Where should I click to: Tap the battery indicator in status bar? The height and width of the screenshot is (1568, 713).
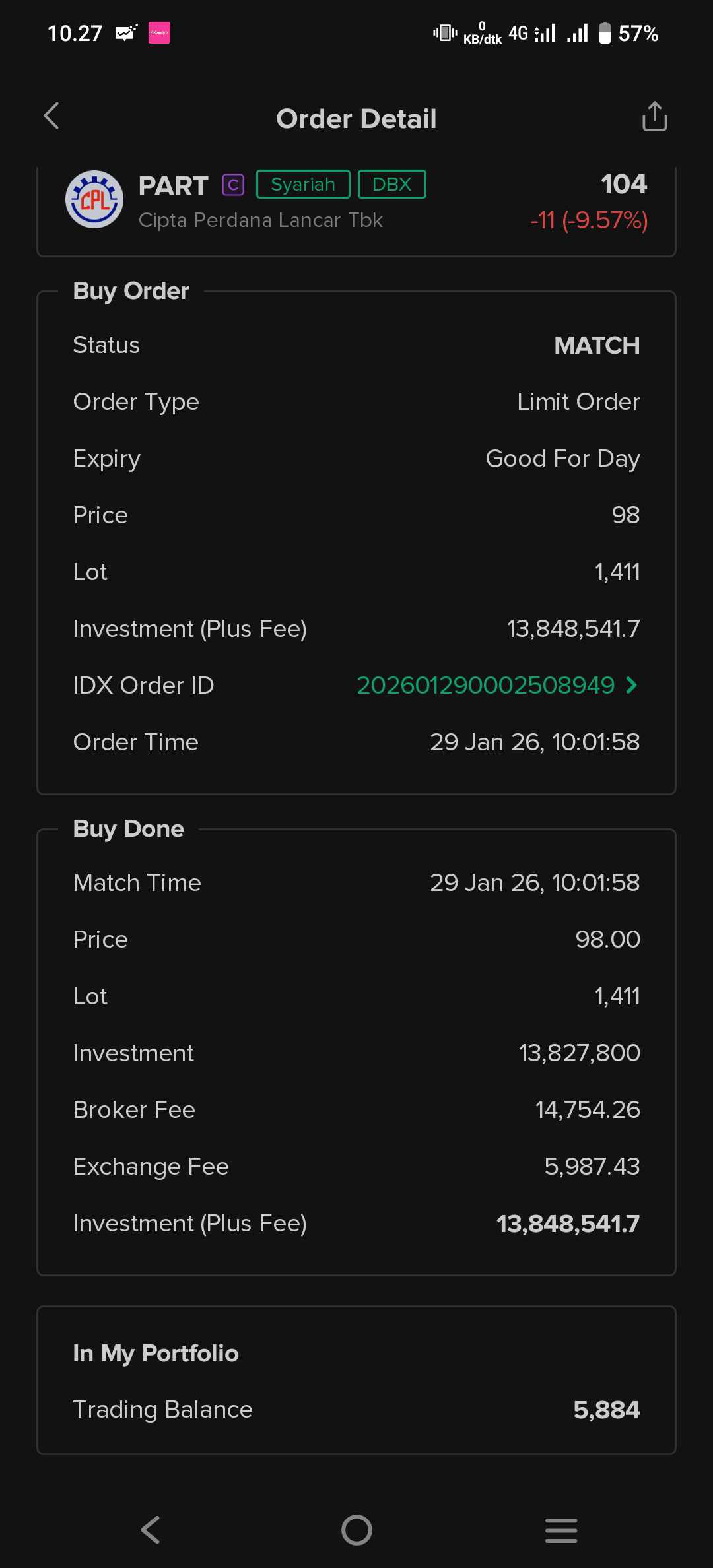(x=605, y=33)
